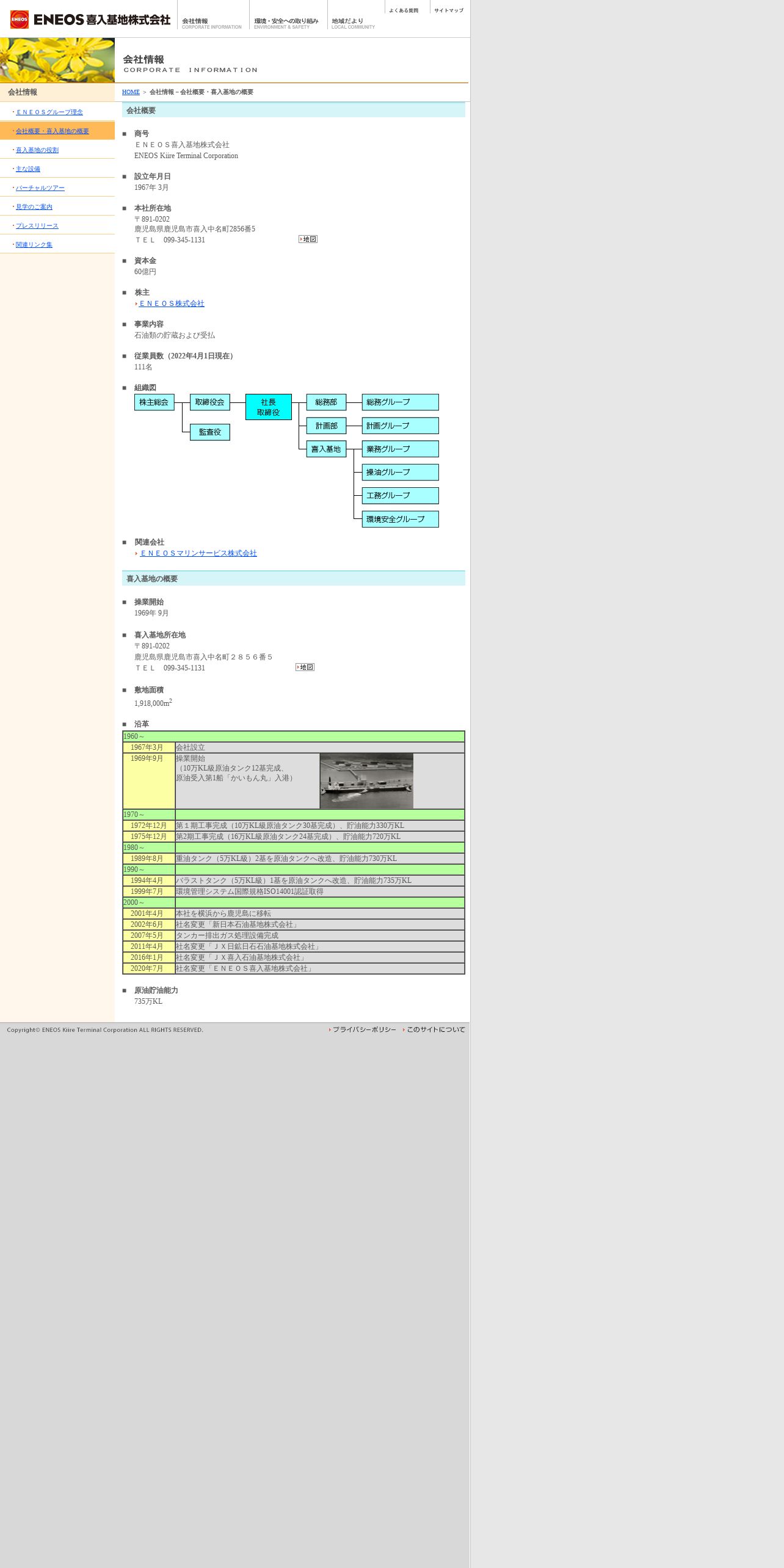The image size is (784, 1568).
Task: Open shareholder link ＥＮＥＯＳ株式会社
Action: [x=172, y=303]
